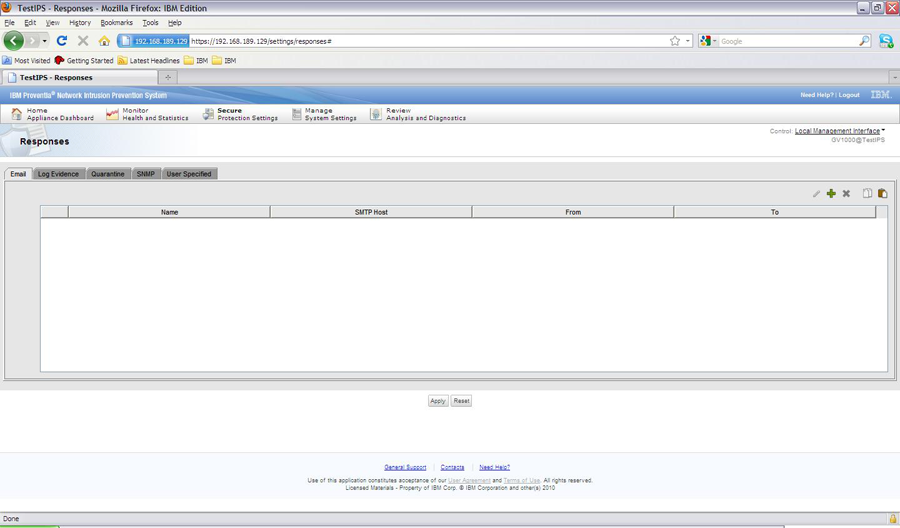Open the Contacts footer link
This screenshot has width=900, height=528.
[x=452, y=467]
